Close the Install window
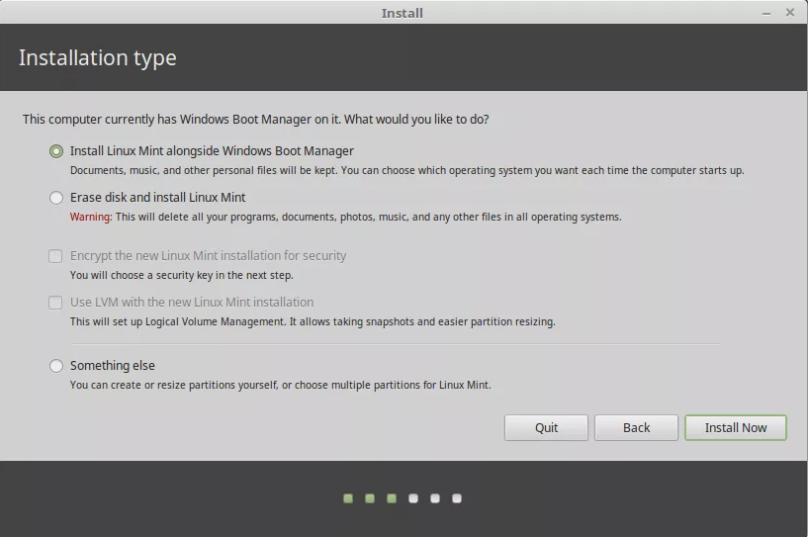The height and width of the screenshot is (537, 810). coord(790,12)
